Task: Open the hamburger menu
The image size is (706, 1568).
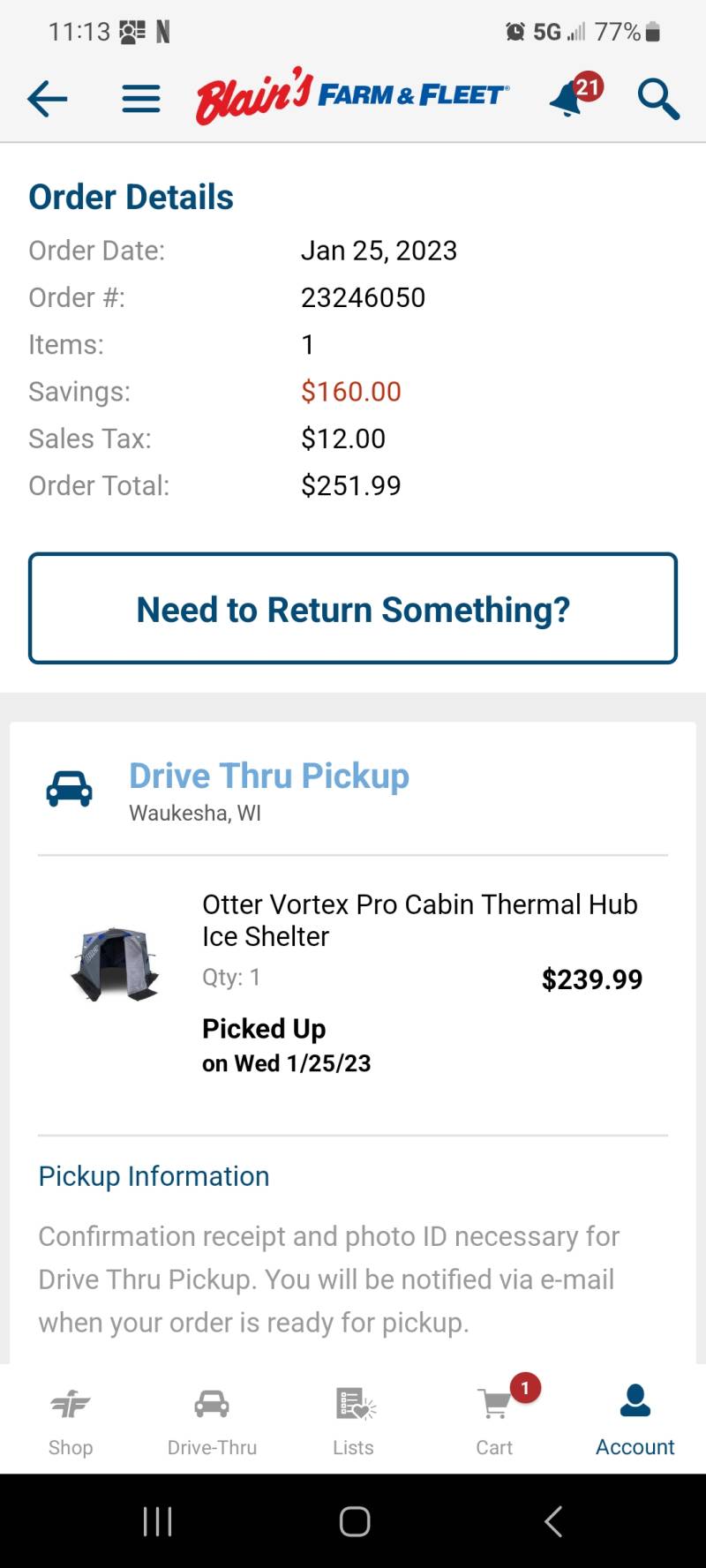Action: 141,99
